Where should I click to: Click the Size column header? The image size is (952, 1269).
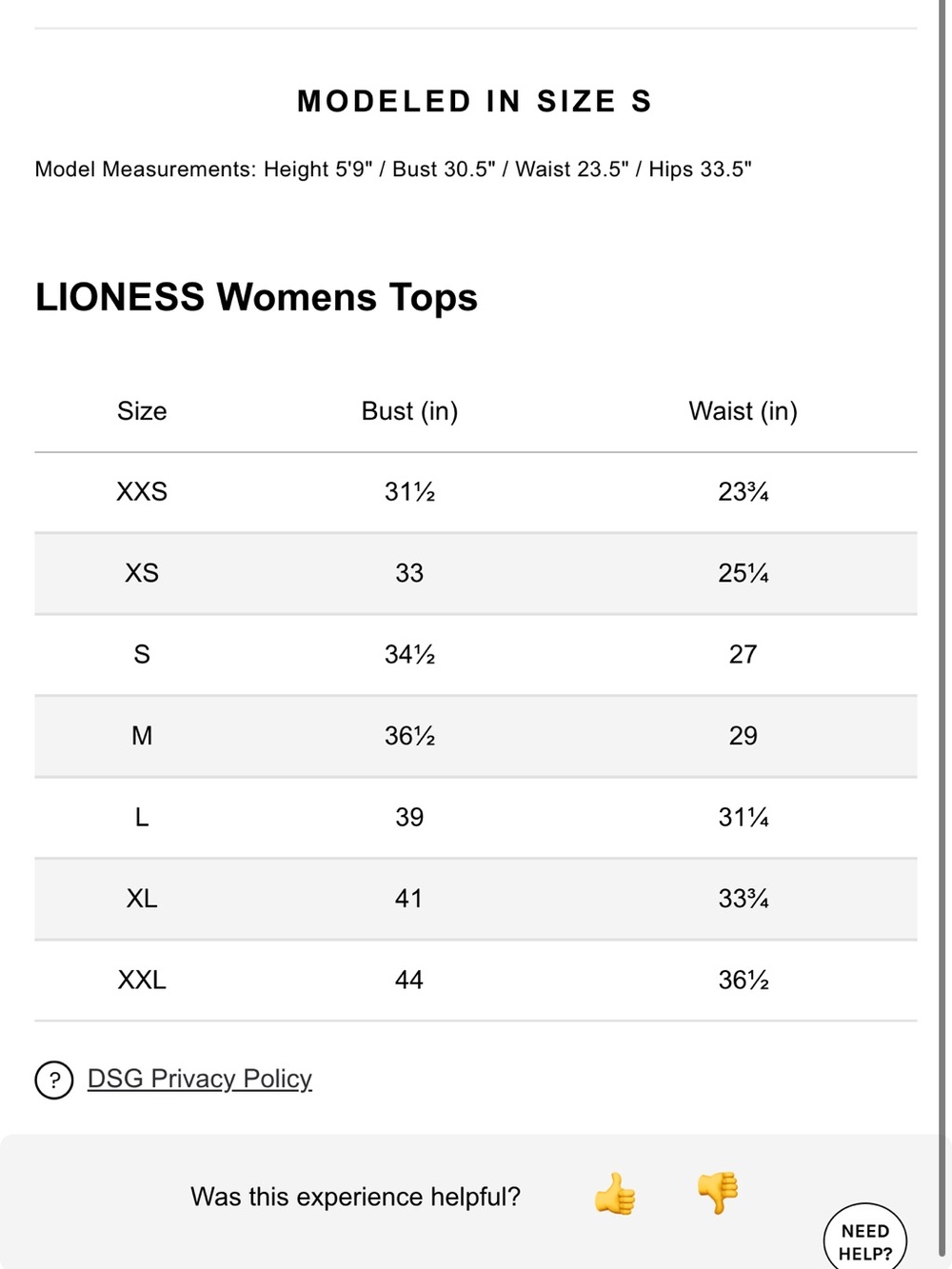point(142,411)
